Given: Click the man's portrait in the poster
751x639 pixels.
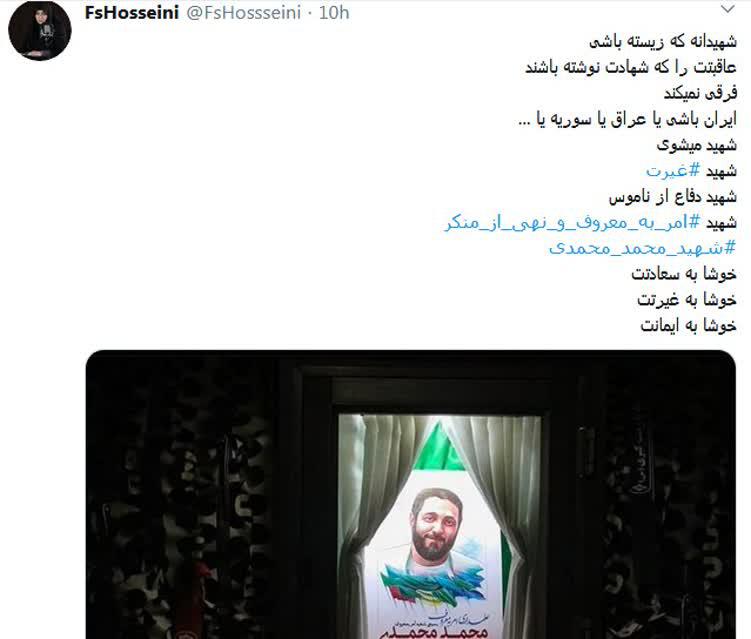Looking at the screenshot, I should [435, 525].
